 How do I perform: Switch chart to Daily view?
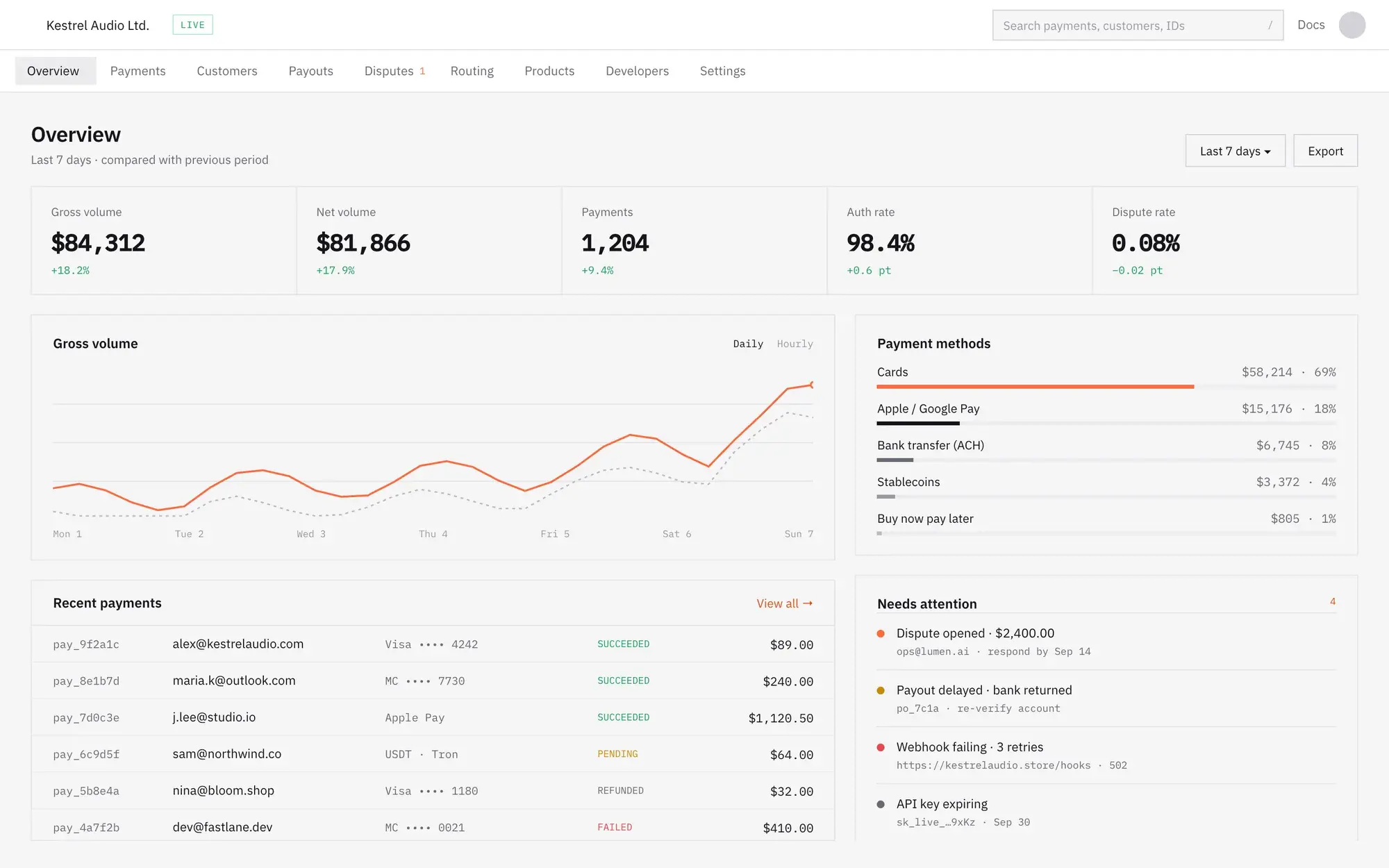[748, 344]
